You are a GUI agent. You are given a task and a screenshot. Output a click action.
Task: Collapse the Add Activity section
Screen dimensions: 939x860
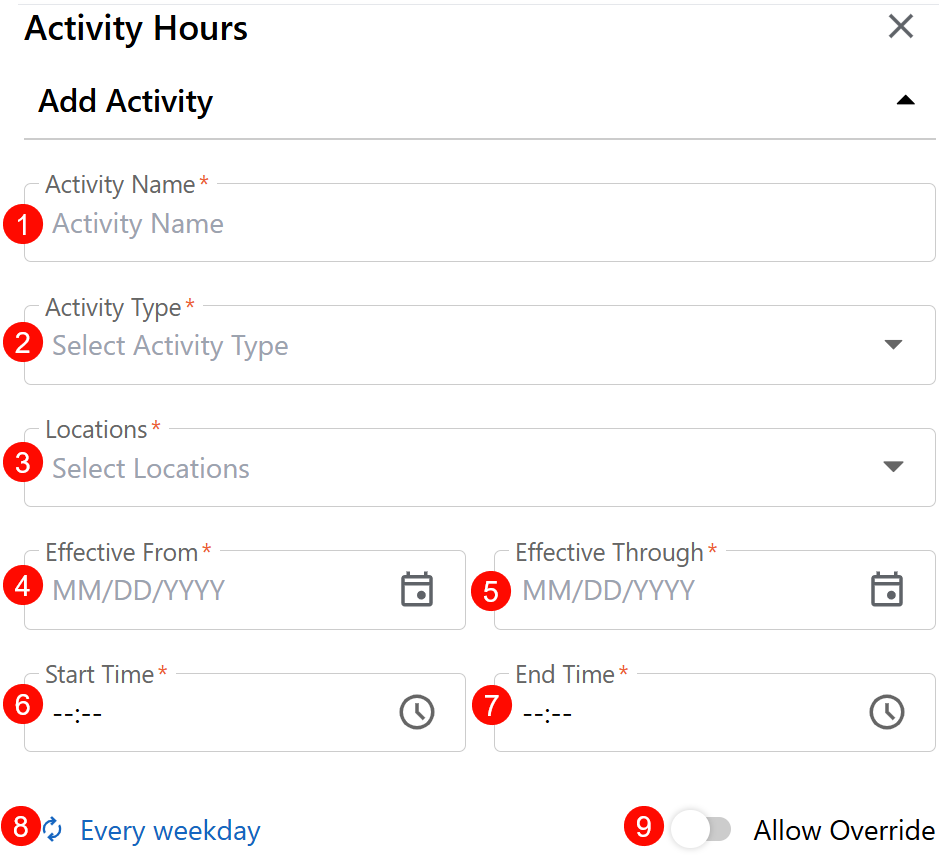(x=905, y=101)
